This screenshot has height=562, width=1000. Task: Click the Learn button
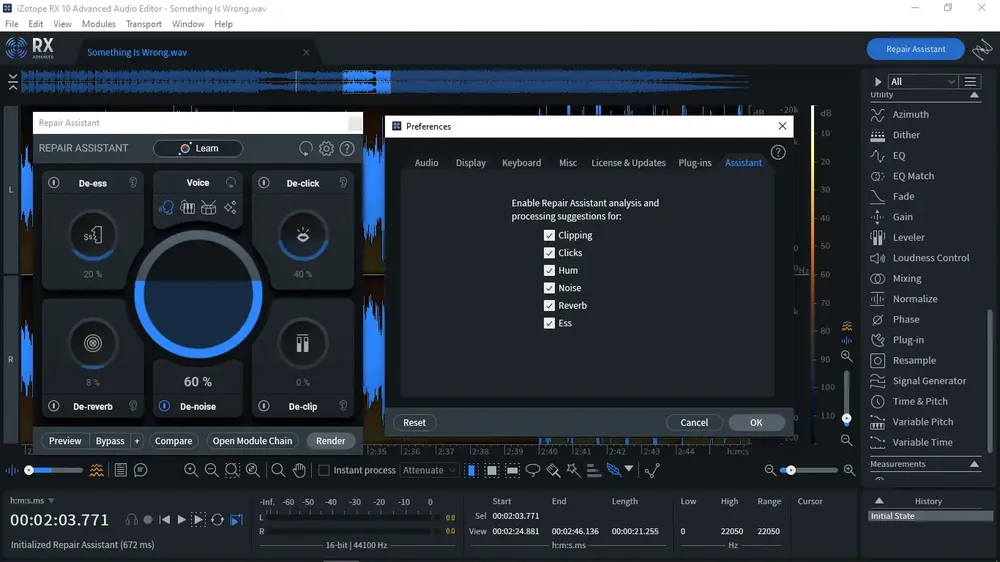[x=198, y=149]
